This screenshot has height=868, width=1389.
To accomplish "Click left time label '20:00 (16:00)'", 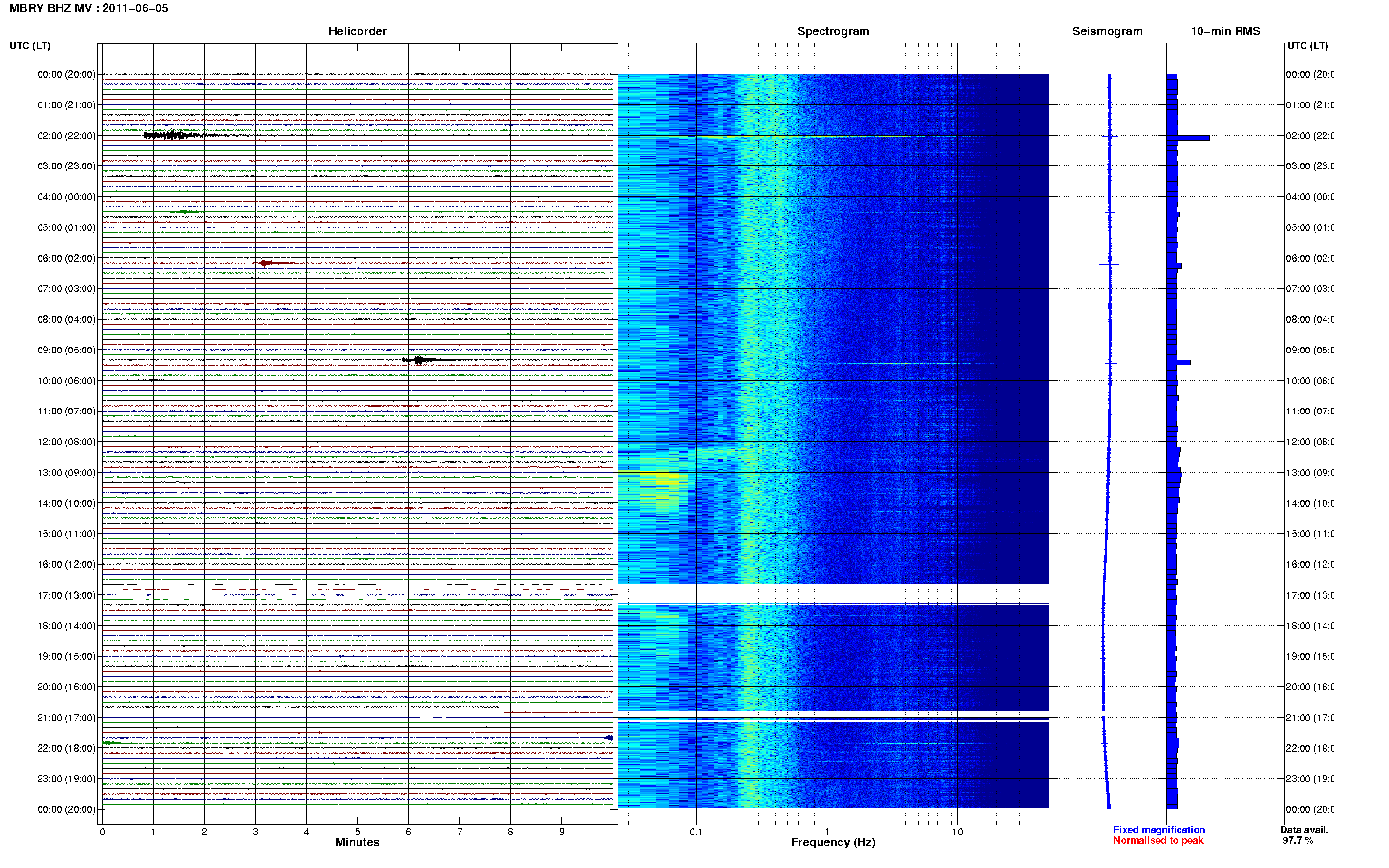I will tap(66, 687).
